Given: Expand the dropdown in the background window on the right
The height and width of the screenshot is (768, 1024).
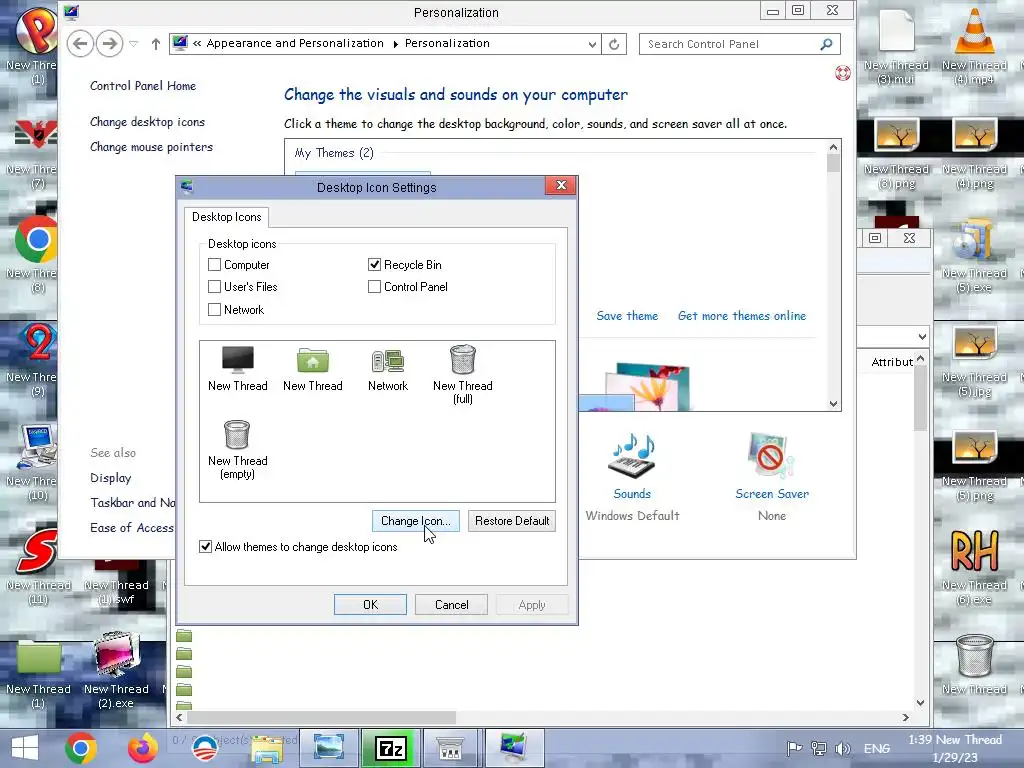Looking at the screenshot, I should click(x=921, y=337).
